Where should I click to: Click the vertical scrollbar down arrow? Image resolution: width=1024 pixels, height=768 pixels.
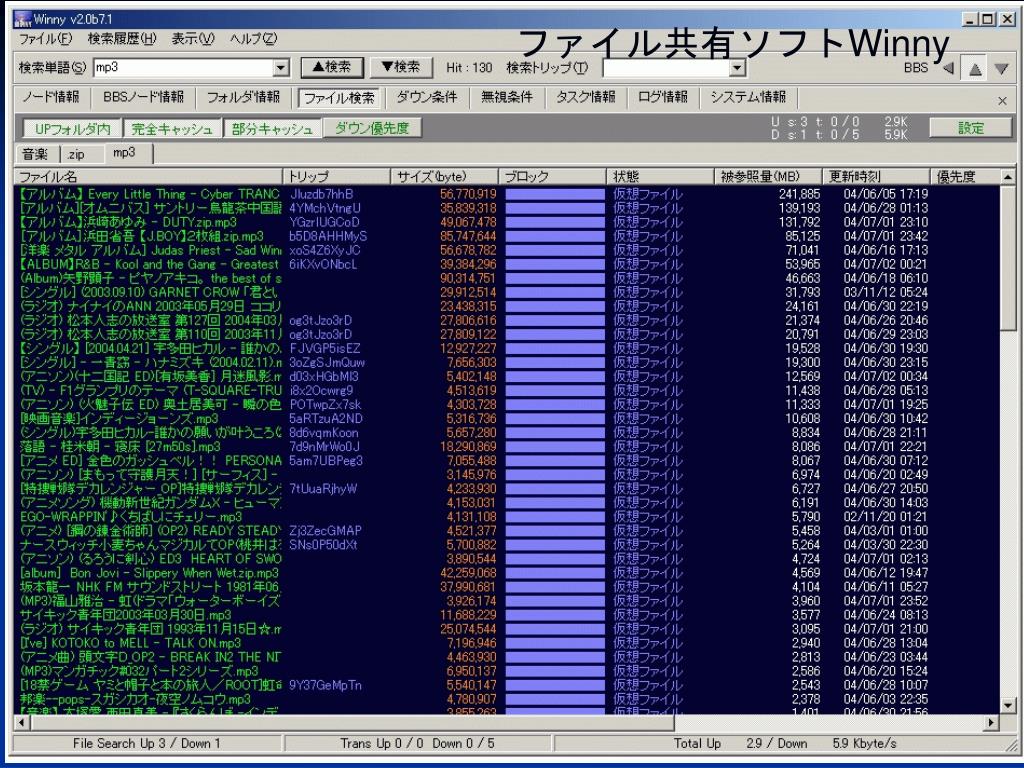tap(1008, 706)
